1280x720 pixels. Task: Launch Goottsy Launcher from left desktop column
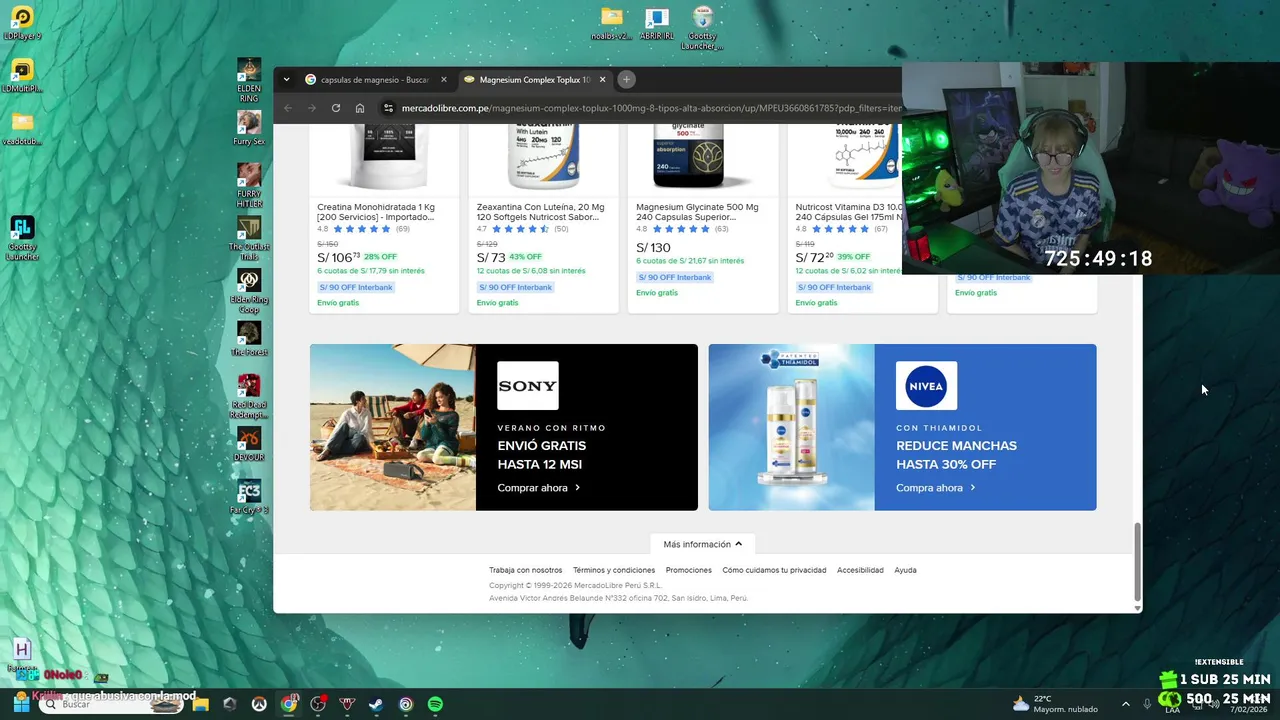pos(22,237)
